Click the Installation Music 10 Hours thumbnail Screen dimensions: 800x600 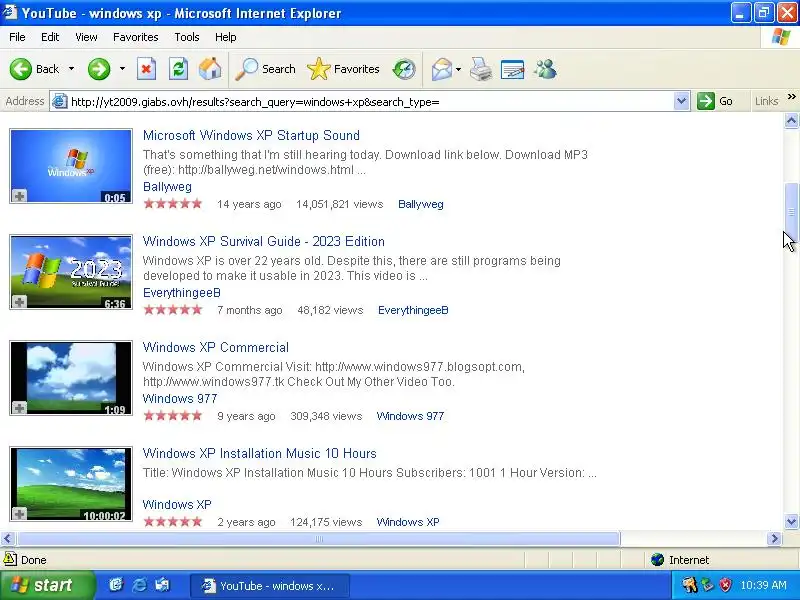pos(71,484)
